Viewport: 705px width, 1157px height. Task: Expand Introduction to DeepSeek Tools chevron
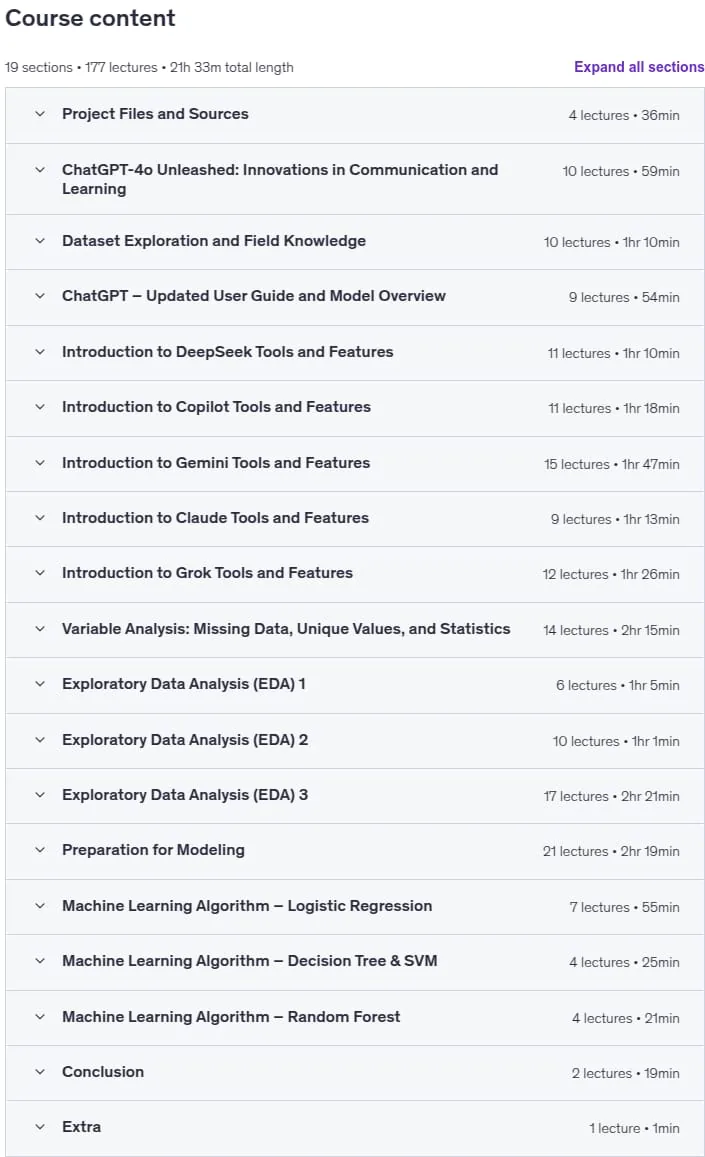click(40, 353)
